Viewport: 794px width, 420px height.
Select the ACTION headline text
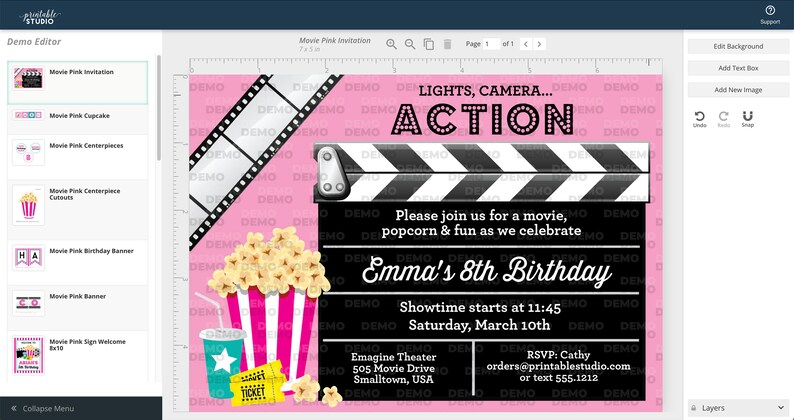[x=483, y=119]
